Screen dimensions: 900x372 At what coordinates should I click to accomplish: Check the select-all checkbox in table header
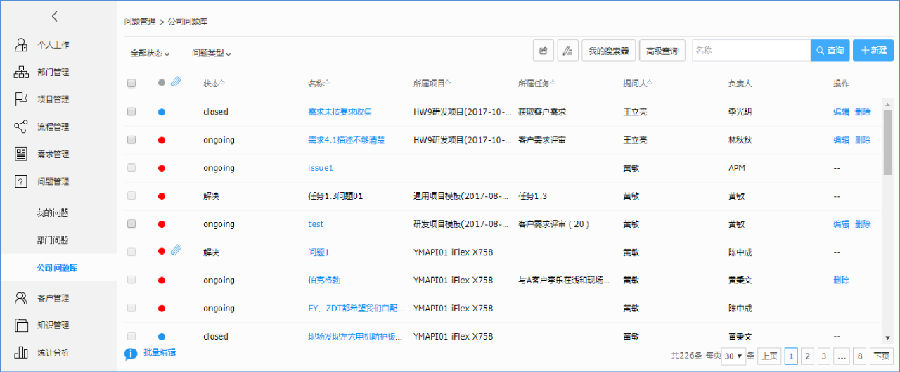(131, 83)
